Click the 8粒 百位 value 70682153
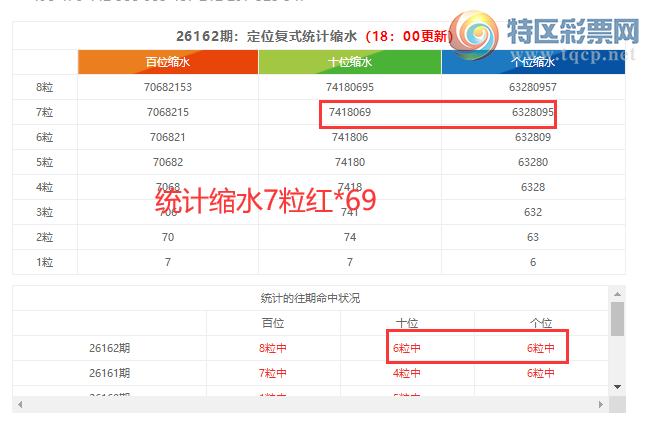The width and height of the screenshot is (649, 437). coord(168,87)
